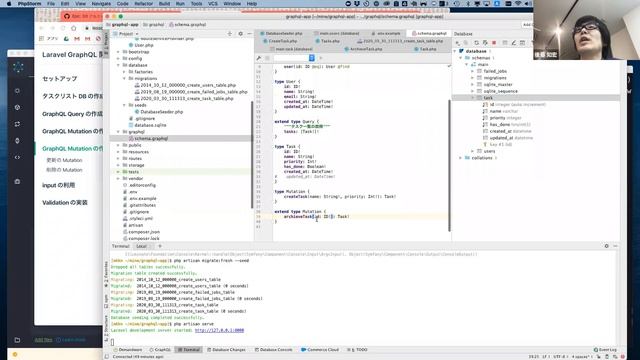Click the browser home icon
Viewport: 640px width, 360px height.
click(x=73, y=28)
